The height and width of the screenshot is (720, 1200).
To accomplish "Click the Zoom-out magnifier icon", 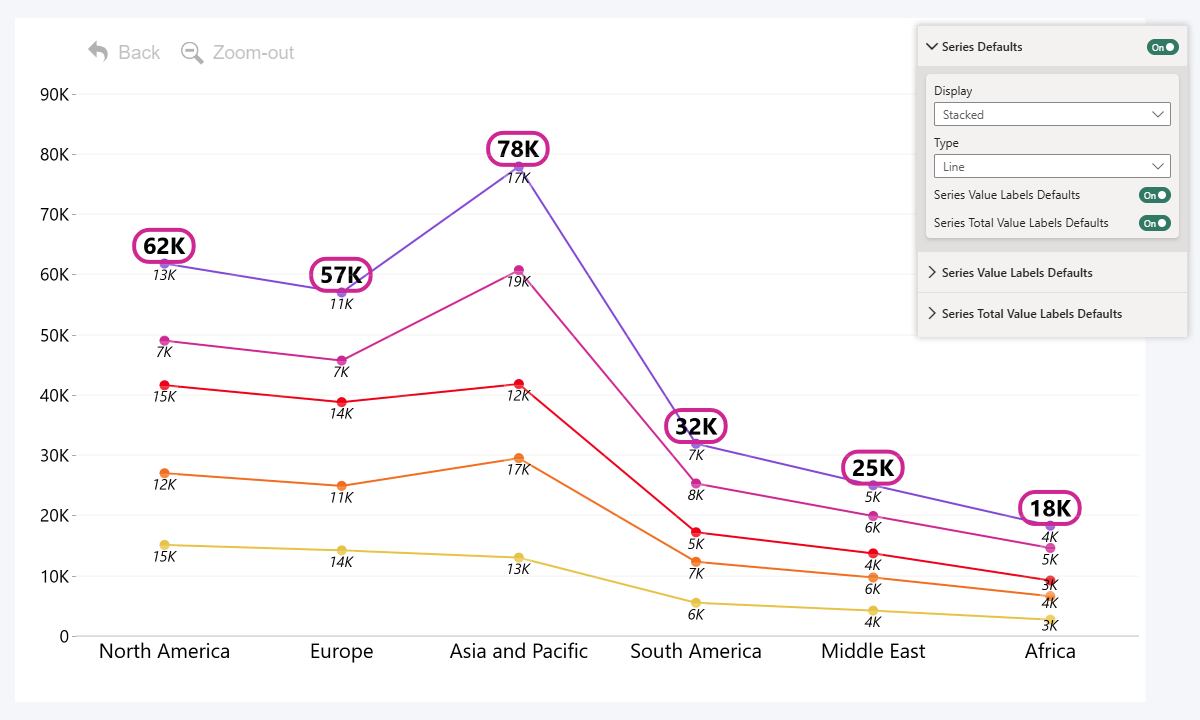I will coord(191,52).
